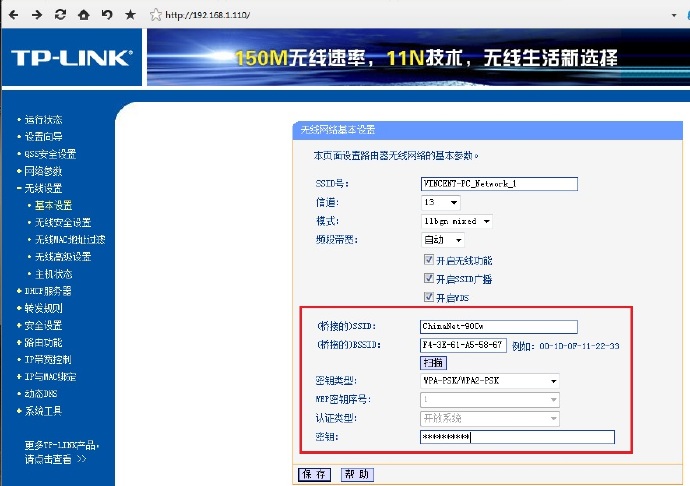Click the 本页面设置路由器无线网络的基本参数 description
The height and width of the screenshot is (486, 690).
tap(396, 156)
